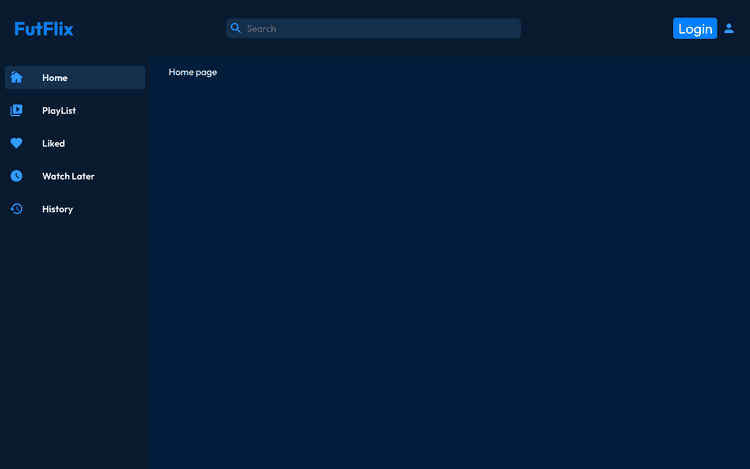Select the Home text label in sidebar
Viewport: 750px width, 469px height.
[x=55, y=77]
